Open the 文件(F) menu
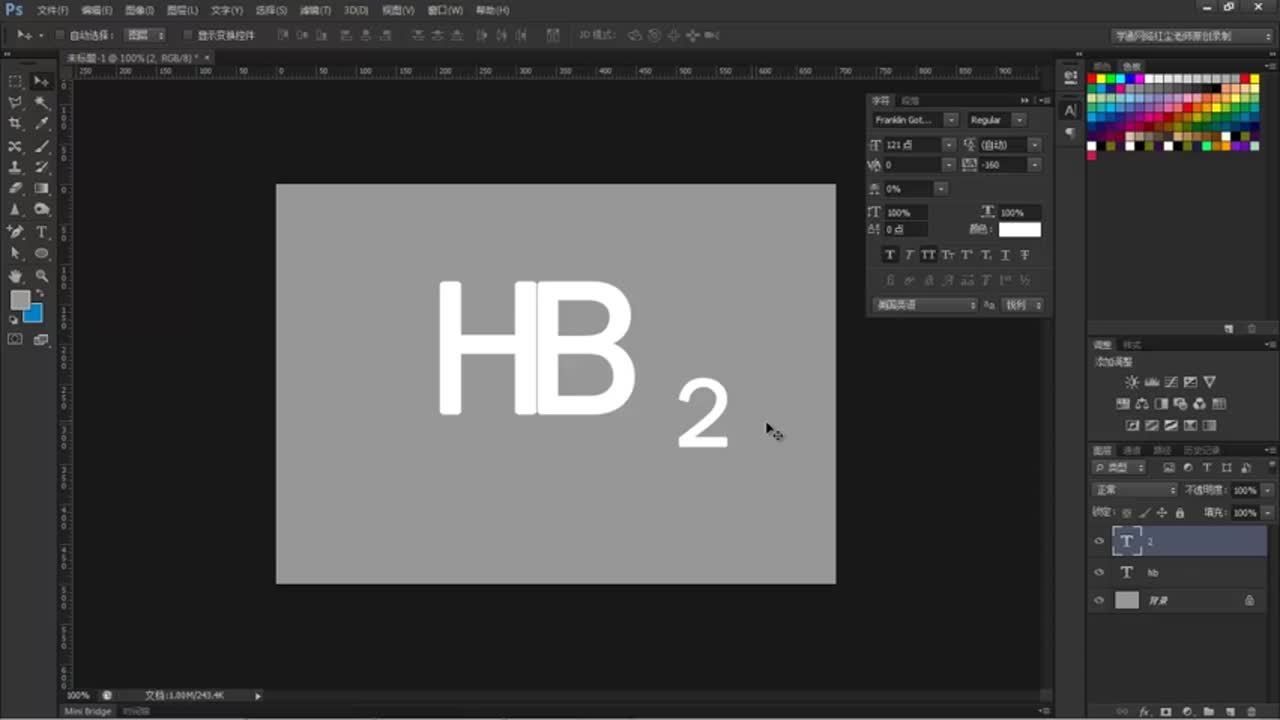The width and height of the screenshot is (1280, 720). pos(52,10)
